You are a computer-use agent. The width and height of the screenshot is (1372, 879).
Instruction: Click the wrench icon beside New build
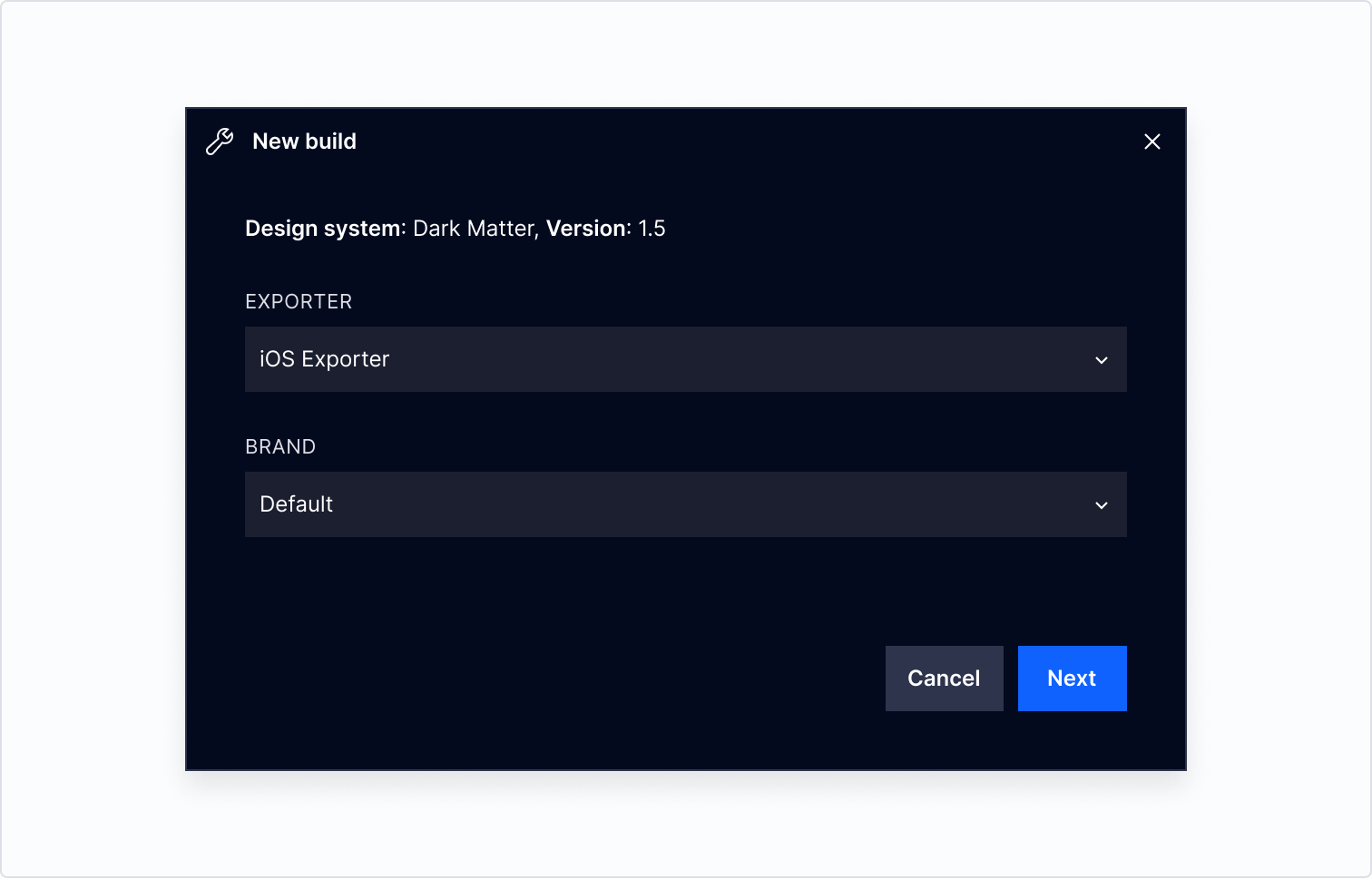tap(220, 142)
